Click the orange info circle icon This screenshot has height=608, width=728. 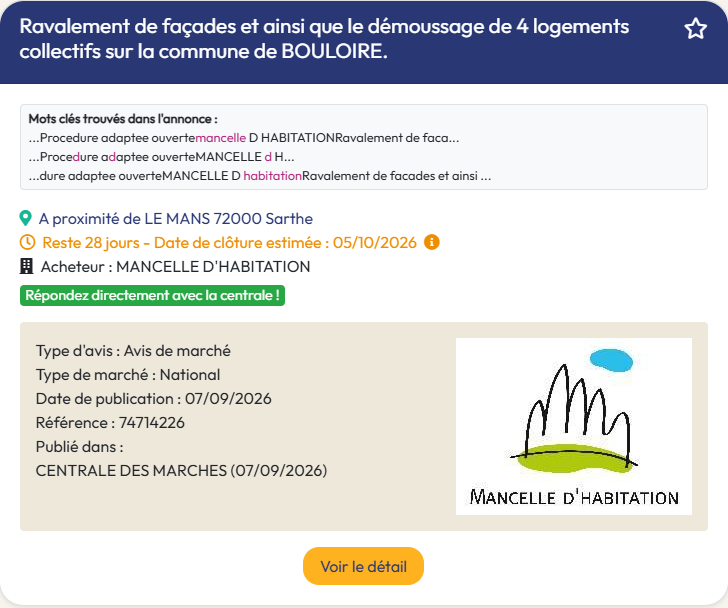coord(432,242)
